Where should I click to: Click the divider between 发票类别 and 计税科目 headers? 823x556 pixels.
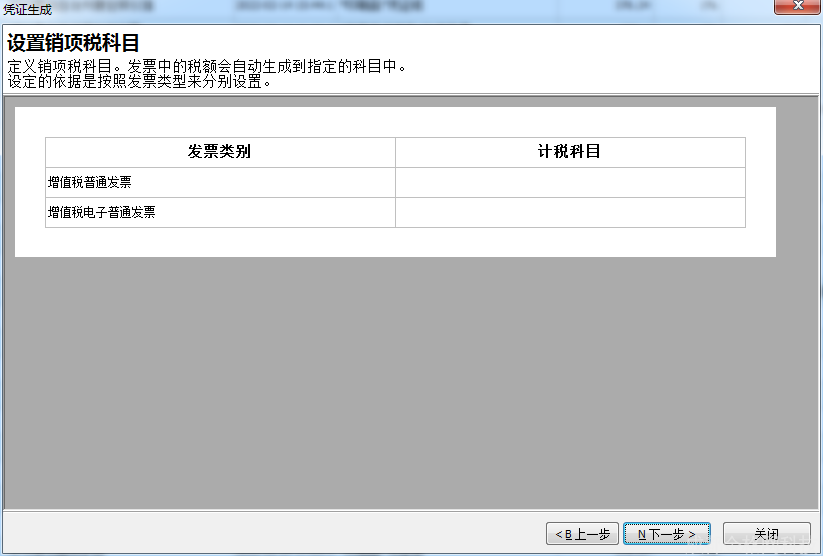coord(395,152)
